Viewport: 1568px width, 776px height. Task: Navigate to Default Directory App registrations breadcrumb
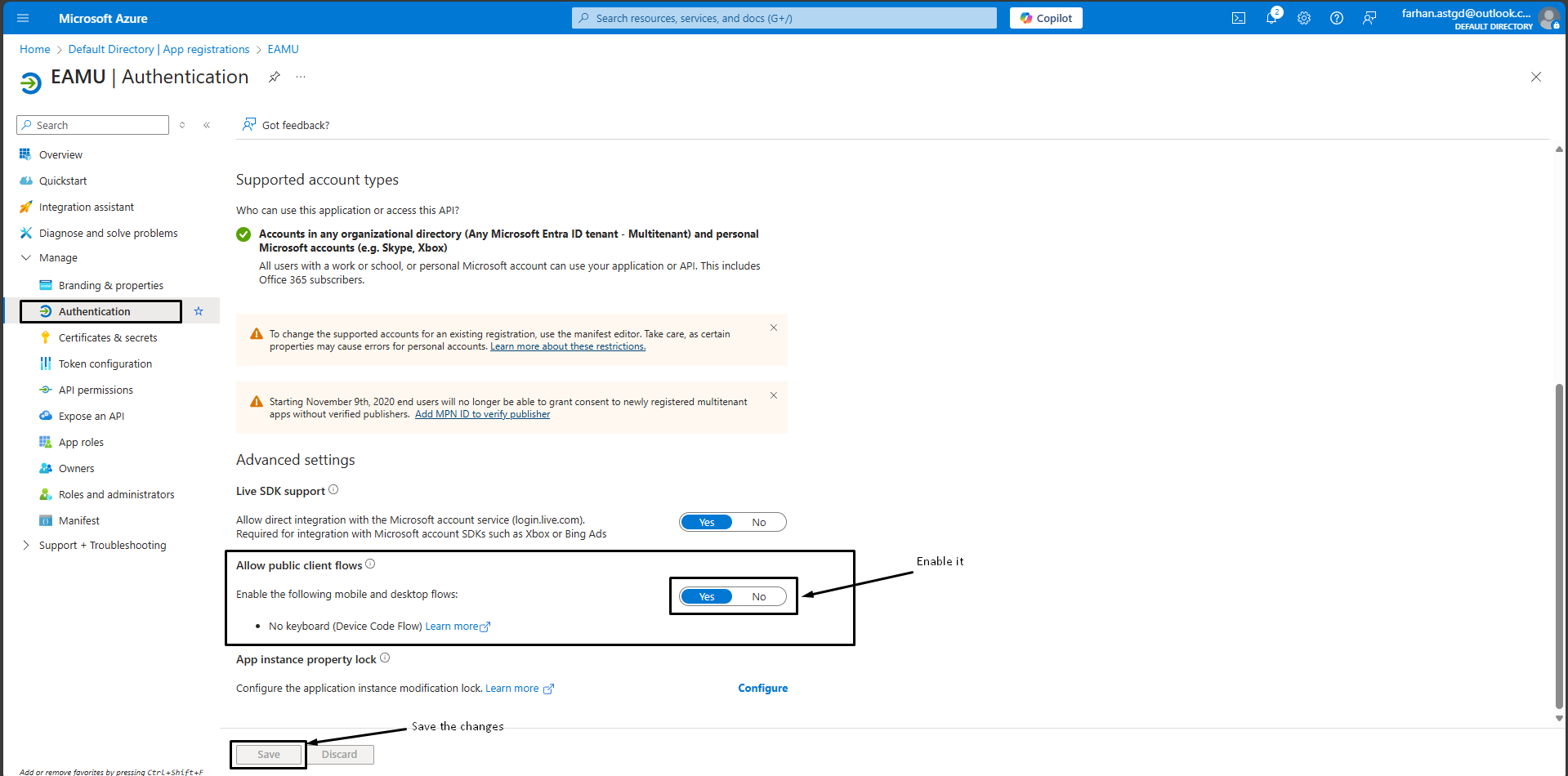click(x=159, y=49)
